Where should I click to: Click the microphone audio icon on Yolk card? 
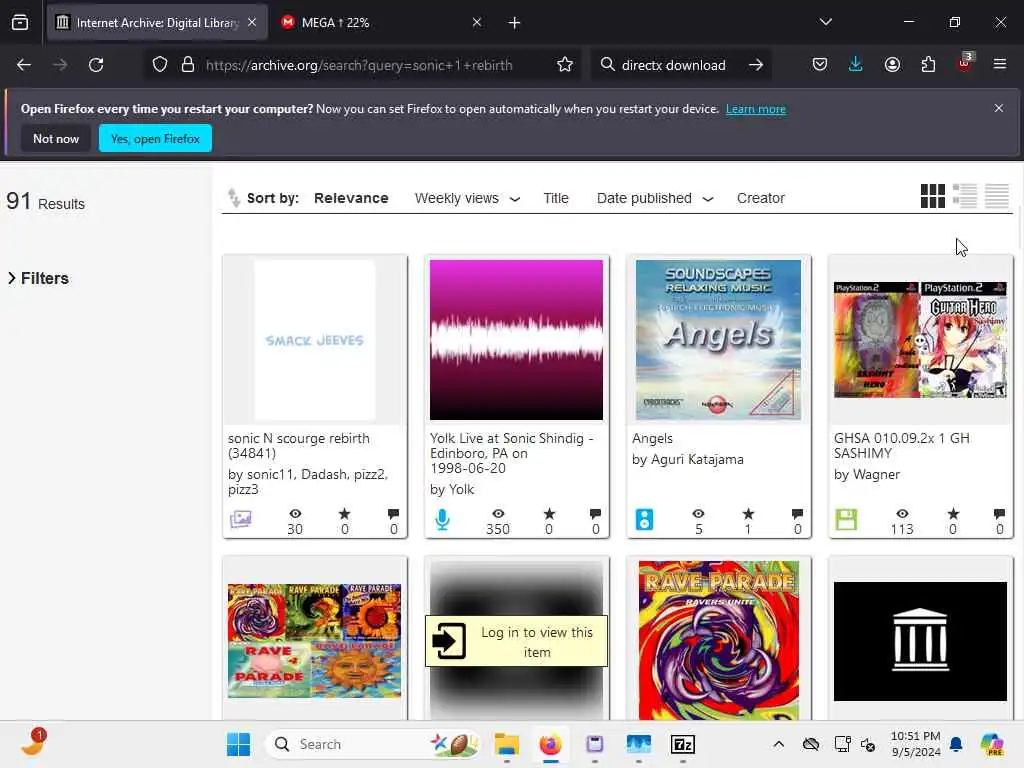pos(442,520)
